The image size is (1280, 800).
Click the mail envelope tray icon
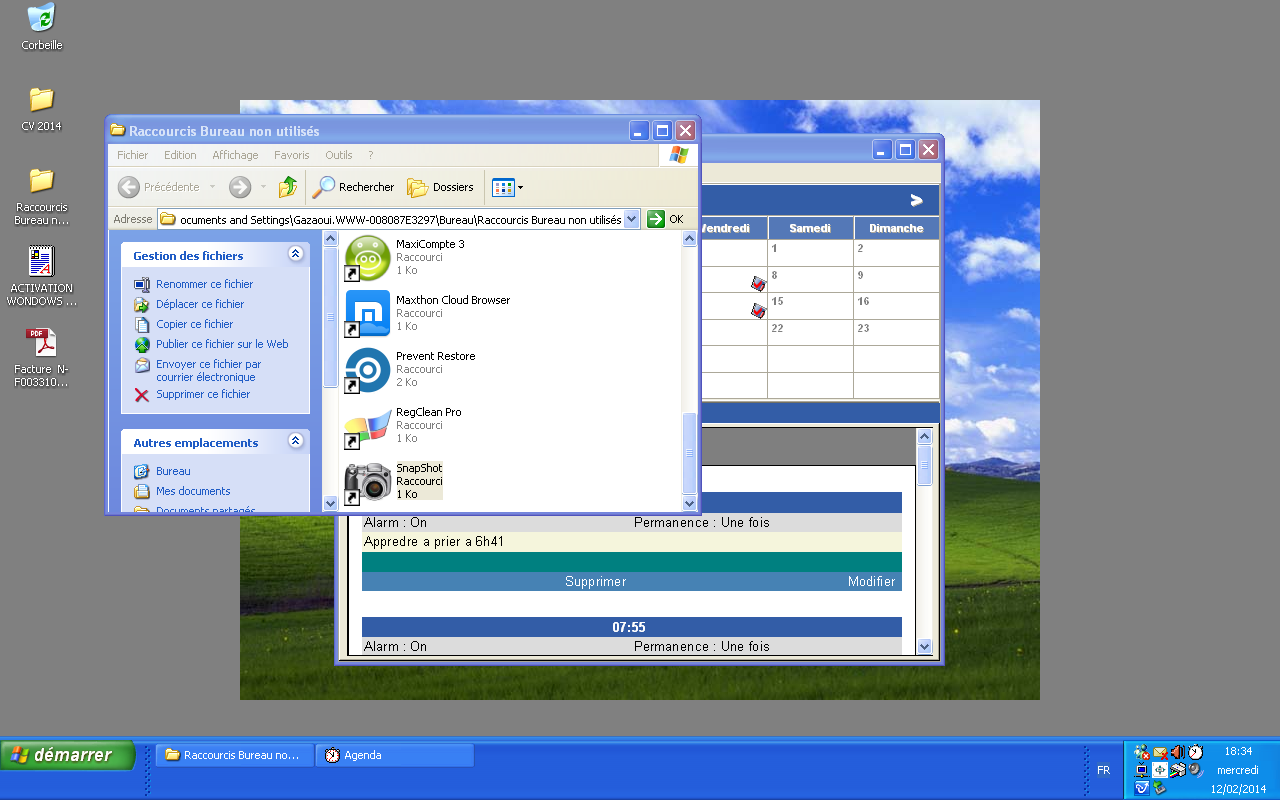[x=1160, y=752]
